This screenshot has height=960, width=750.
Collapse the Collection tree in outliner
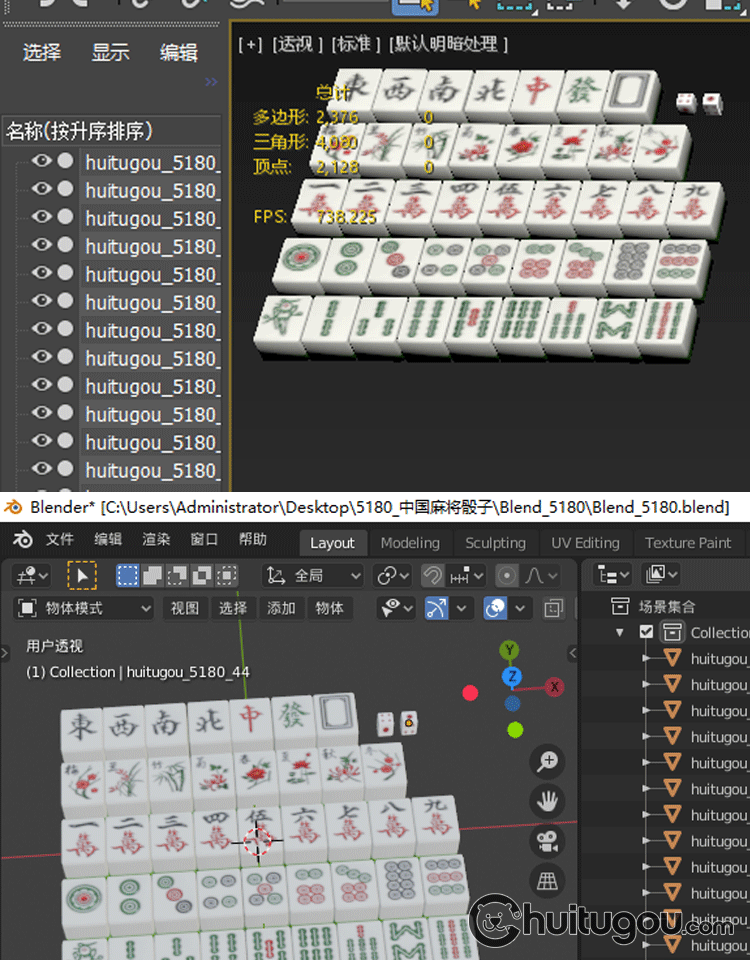click(x=620, y=632)
